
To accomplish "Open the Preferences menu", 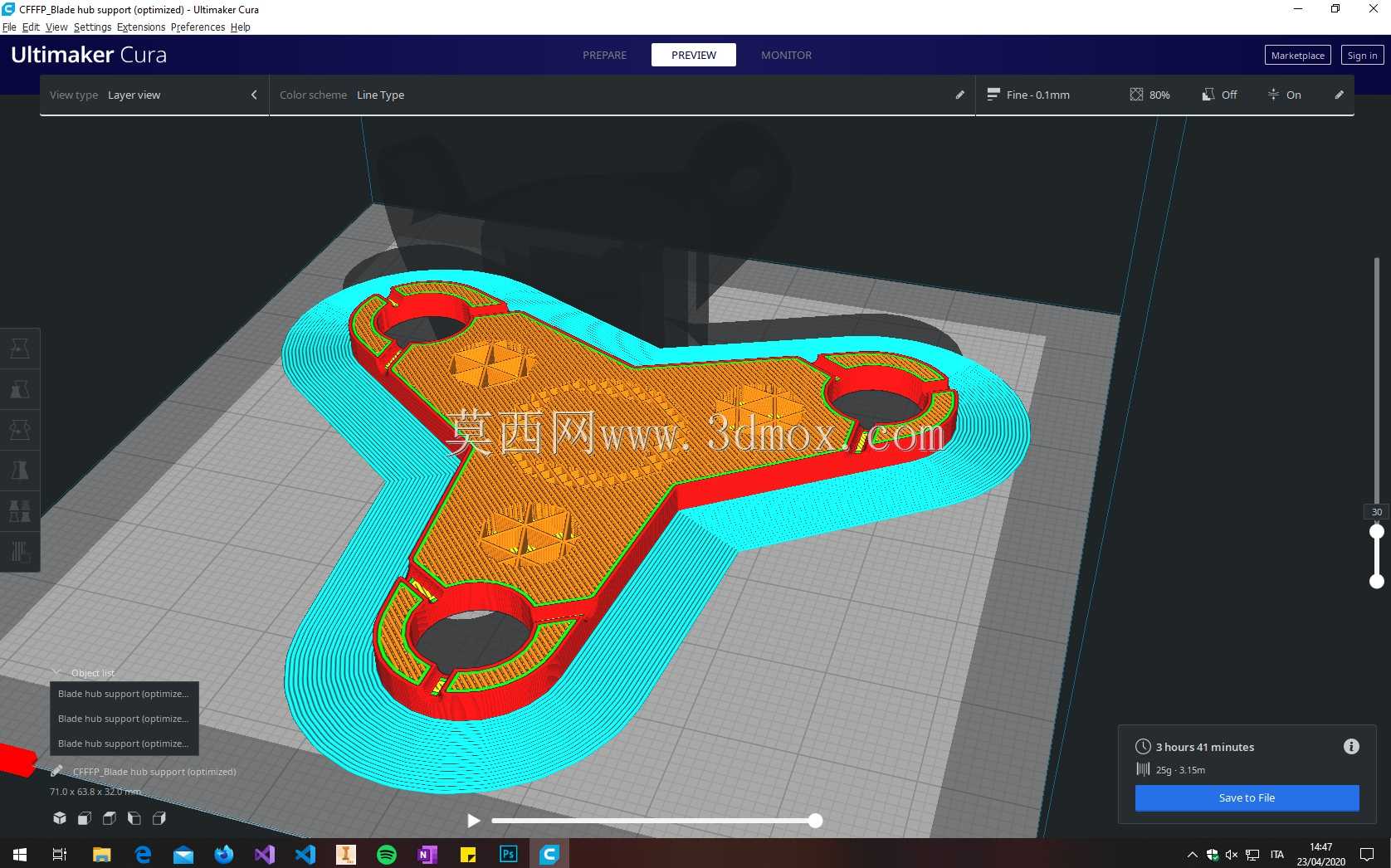I will tap(198, 27).
